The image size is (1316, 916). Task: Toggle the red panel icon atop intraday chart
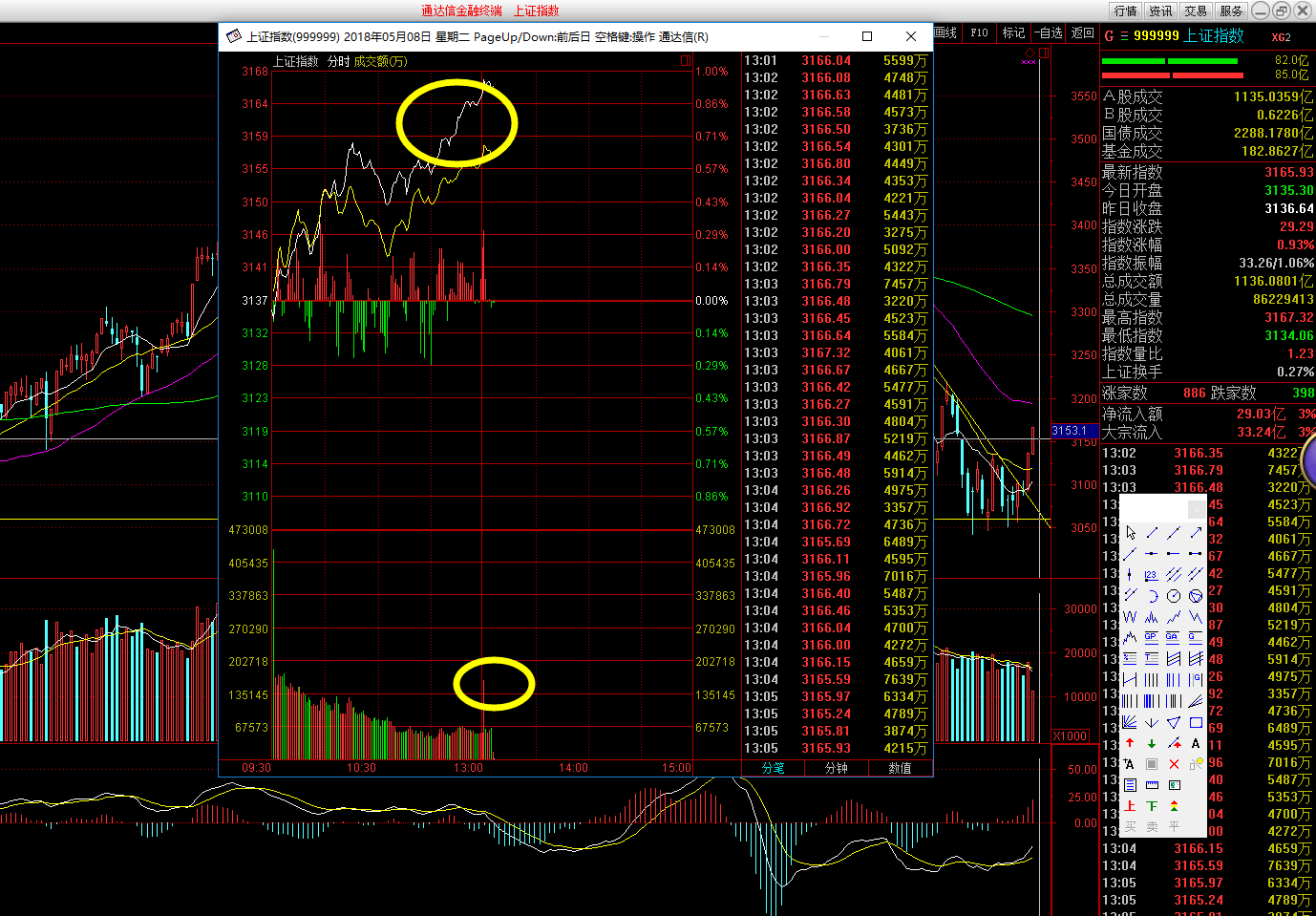coord(686,60)
